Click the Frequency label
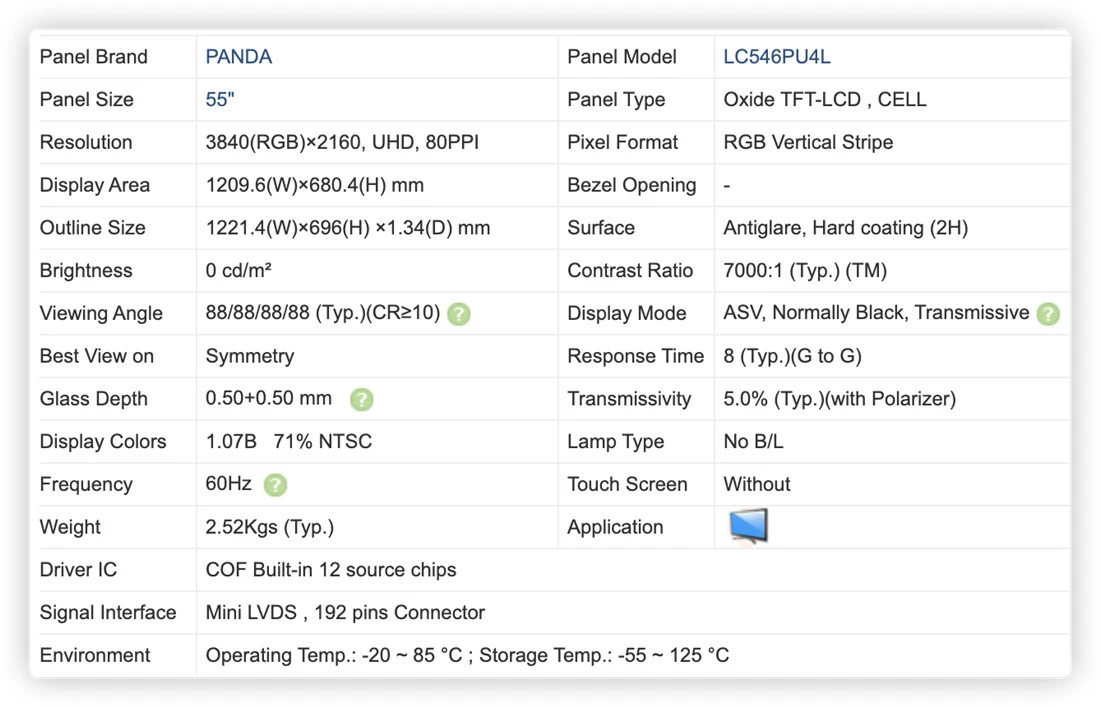The image size is (1100, 707). [86, 485]
